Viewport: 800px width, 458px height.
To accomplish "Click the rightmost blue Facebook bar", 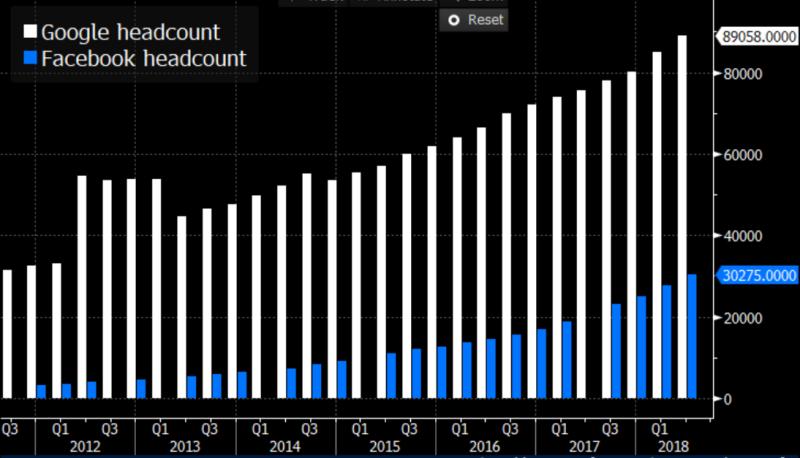I will (x=692, y=335).
